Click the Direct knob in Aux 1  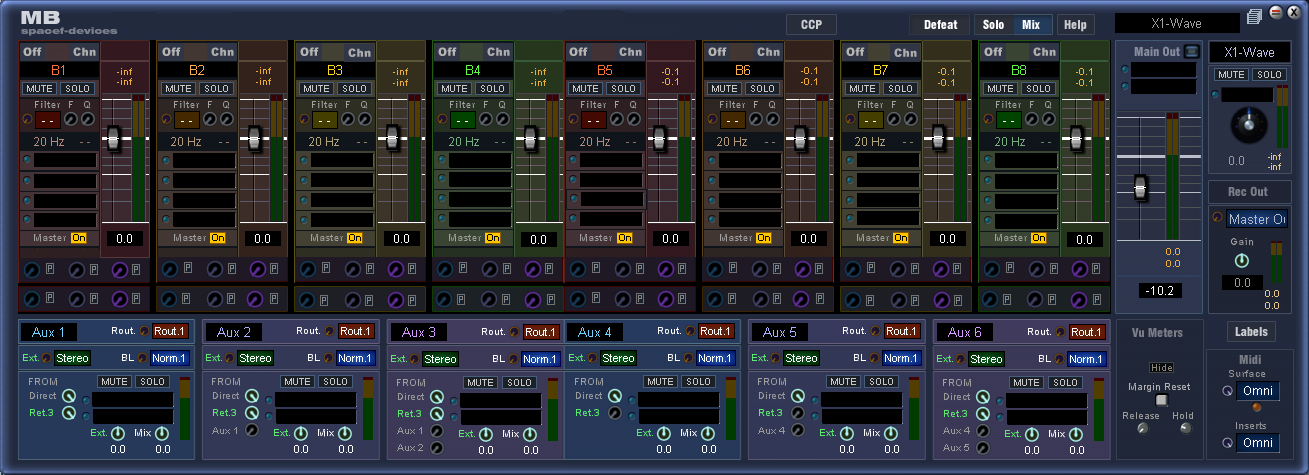[69, 396]
